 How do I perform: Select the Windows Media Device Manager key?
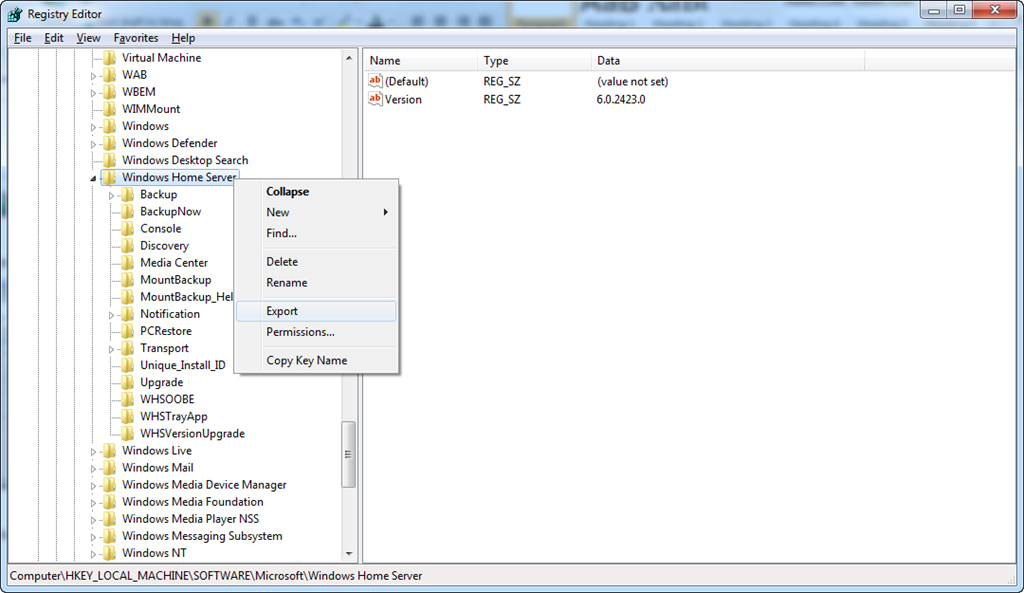coord(204,485)
